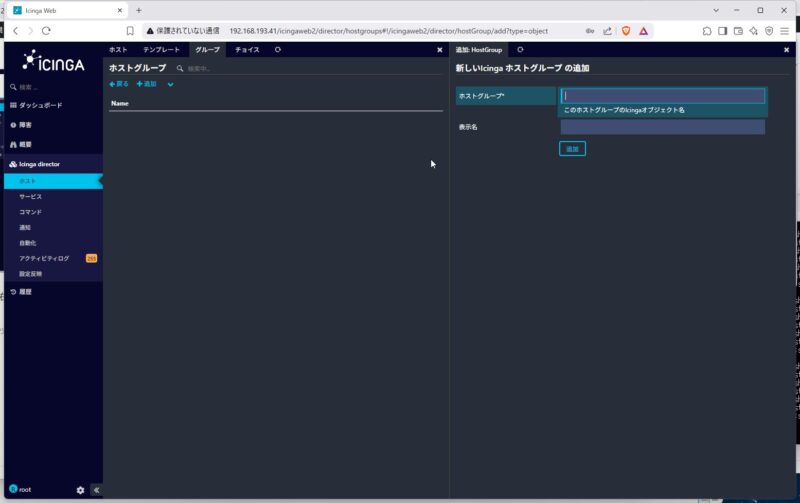Open the settings gear icon in sidebar
Viewport: 800px width, 503px height.
(80, 490)
